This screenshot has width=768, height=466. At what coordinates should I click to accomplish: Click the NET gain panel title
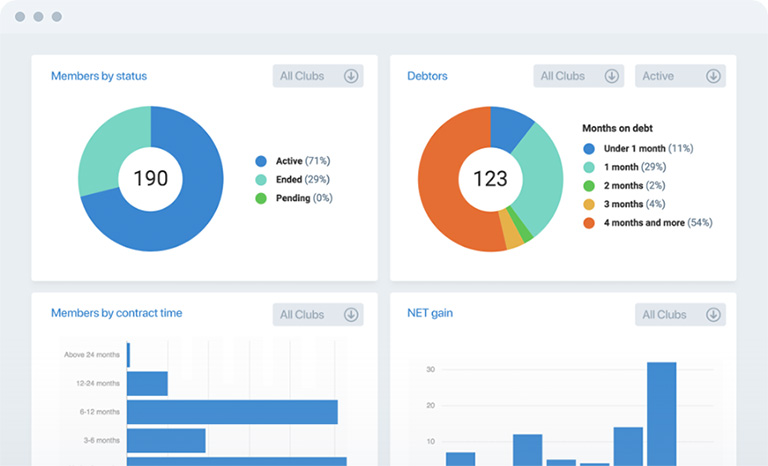pyautogui.click(x=430, y=313)
